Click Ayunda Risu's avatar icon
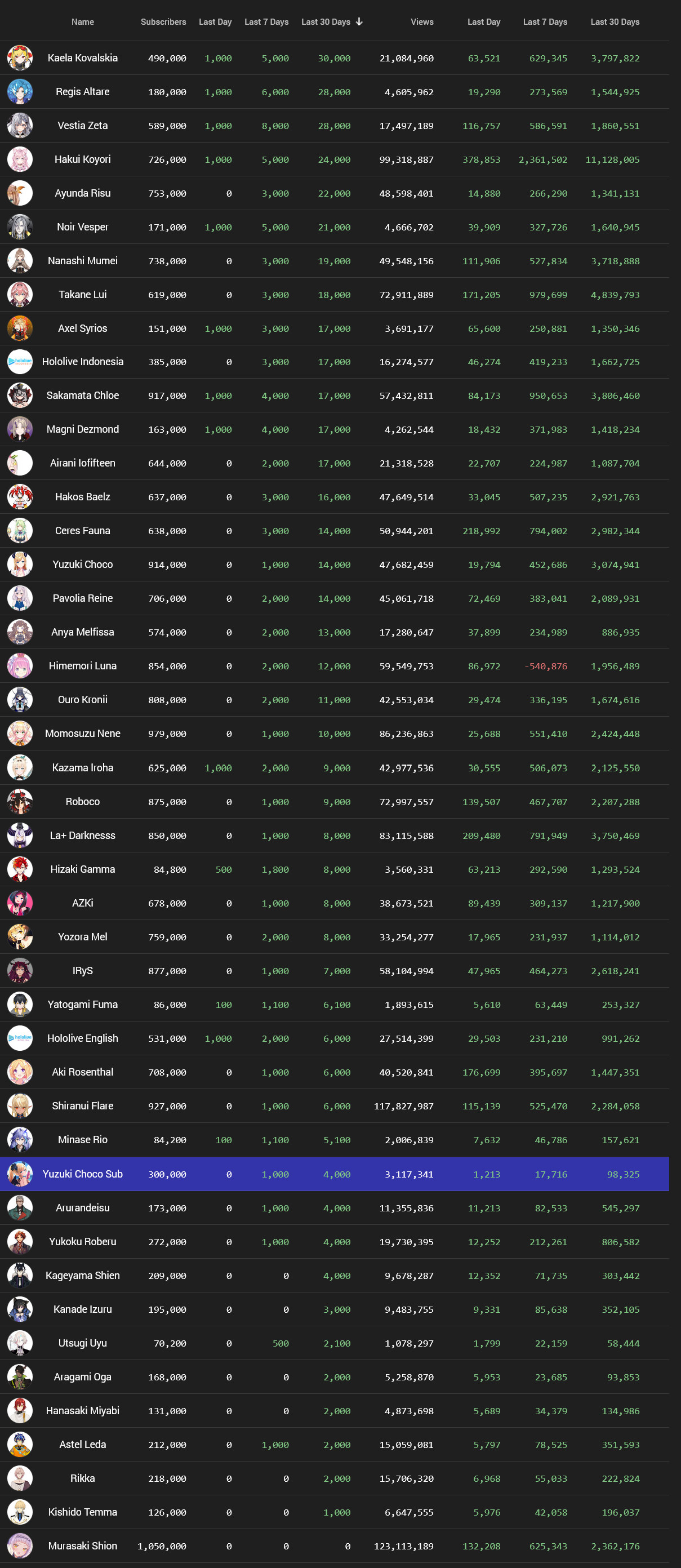The width and height of the screenshot is (681, 1568). click(20, 193)
